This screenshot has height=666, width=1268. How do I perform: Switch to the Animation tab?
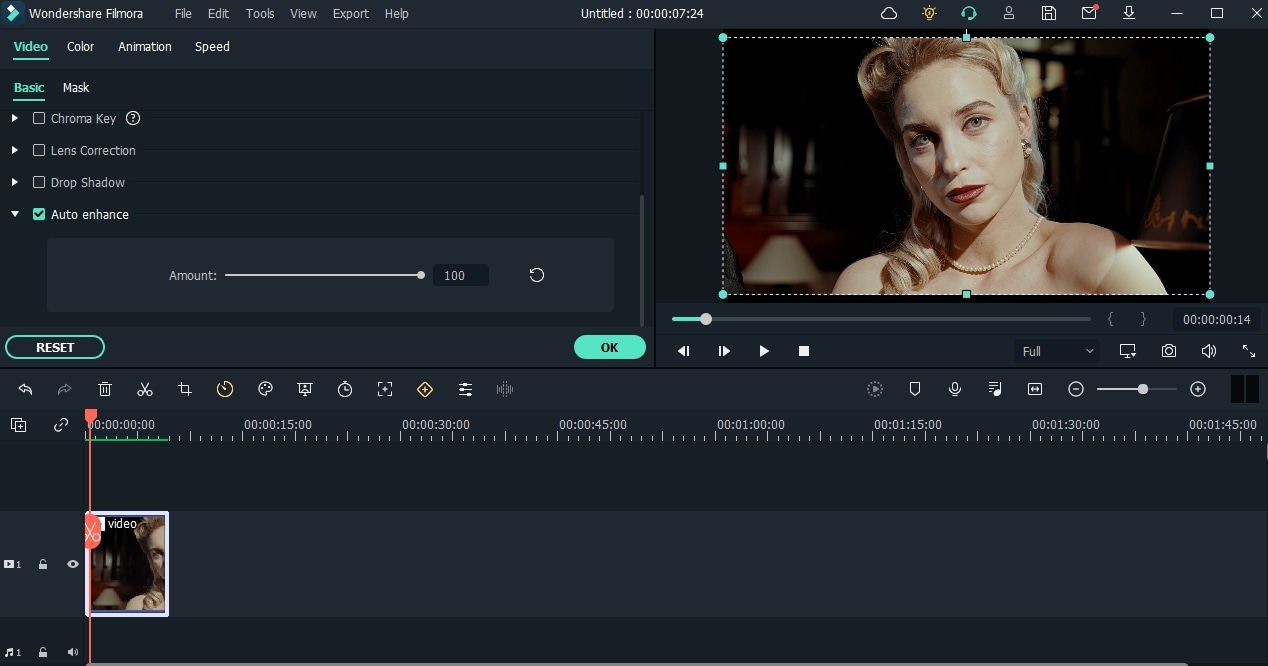[x=145, y=46]
